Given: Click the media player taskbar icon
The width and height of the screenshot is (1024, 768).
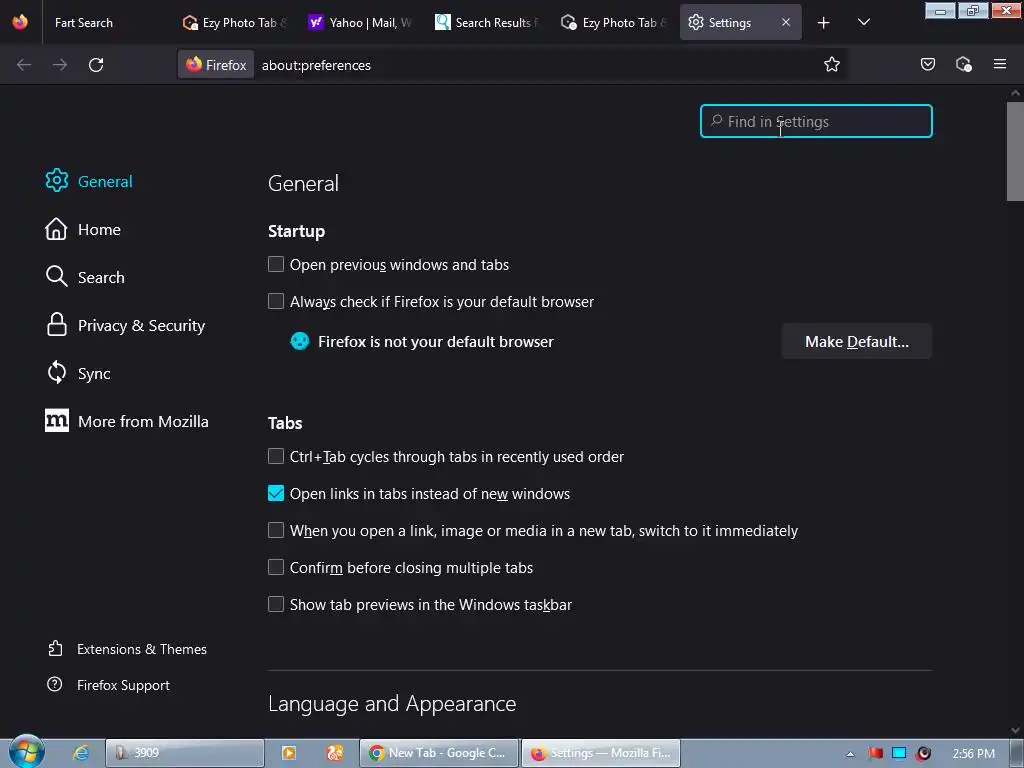Looking at the screenshot, I should [x=289, y=753].
